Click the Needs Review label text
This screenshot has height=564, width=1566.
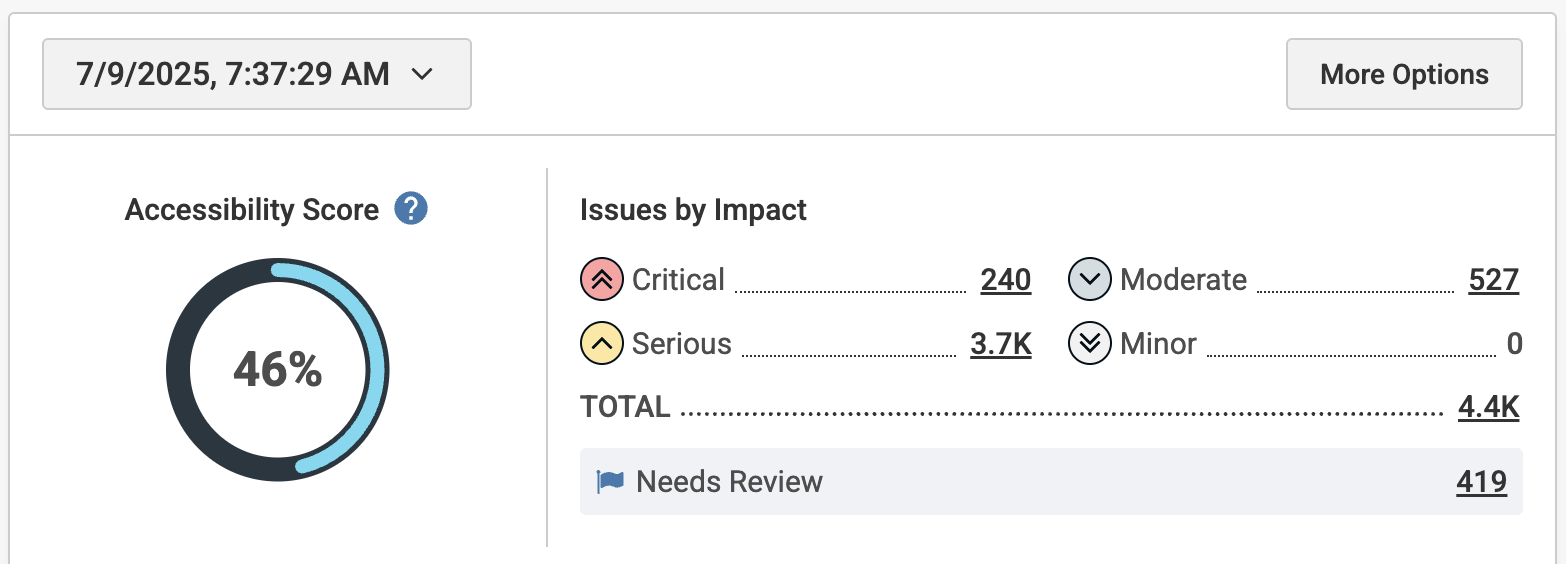pos(729,482)
